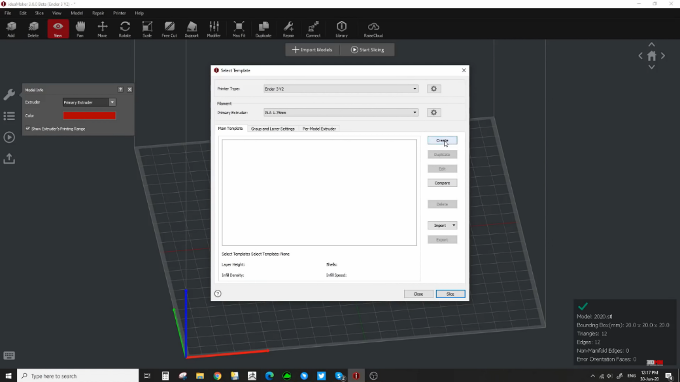Open the Extruder dropdown in Model Info
Screen dimensions: 680x382
click(89, 102)
